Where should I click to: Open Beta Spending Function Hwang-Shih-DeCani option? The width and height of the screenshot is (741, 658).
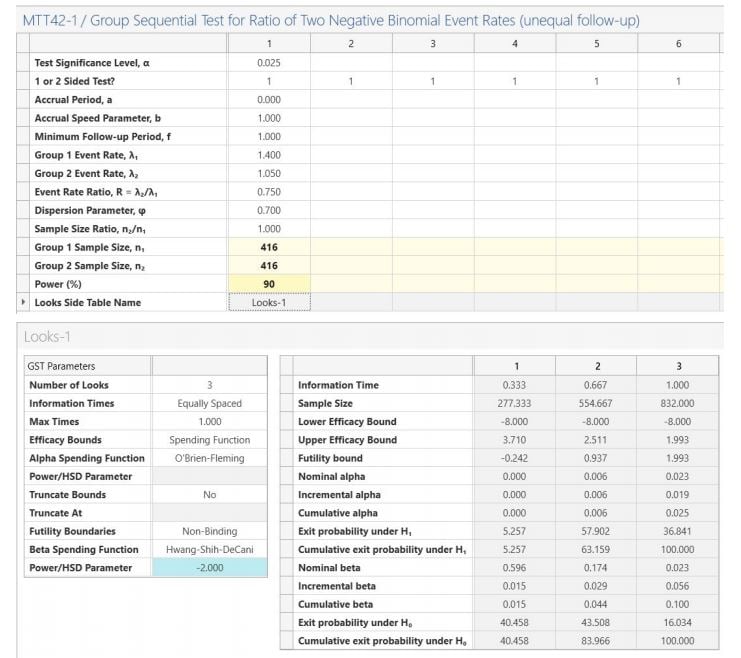pyautogui.click(x=209, y=549)
